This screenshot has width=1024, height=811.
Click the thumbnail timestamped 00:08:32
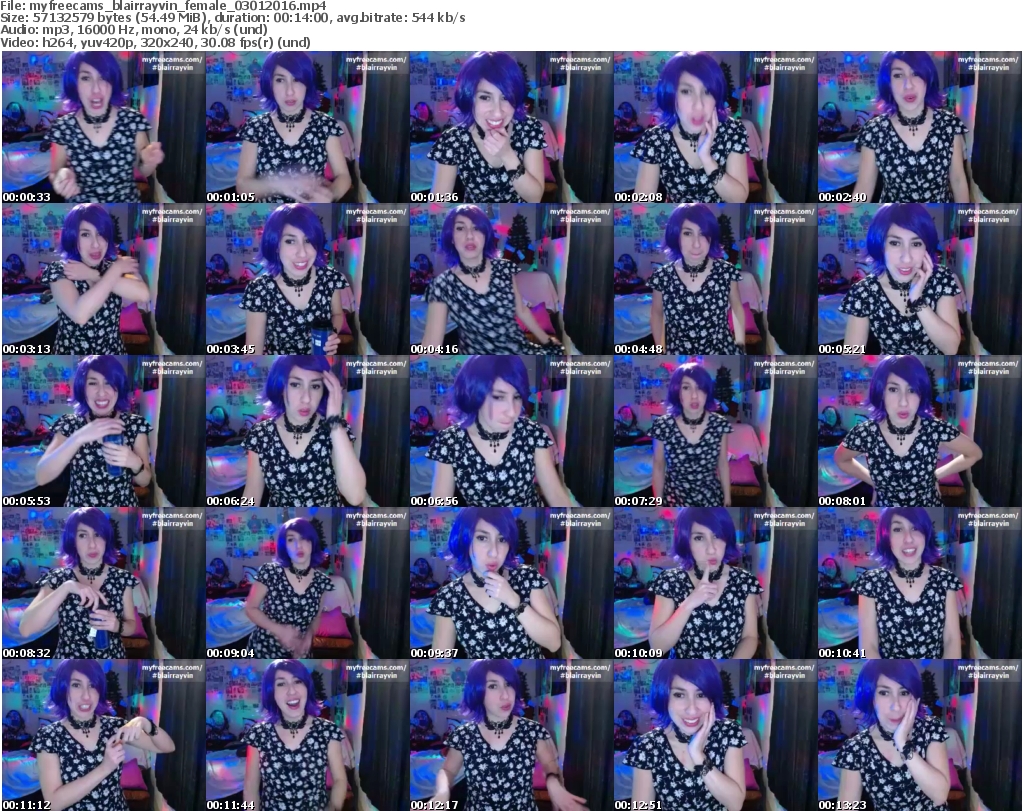pos(103,584)
